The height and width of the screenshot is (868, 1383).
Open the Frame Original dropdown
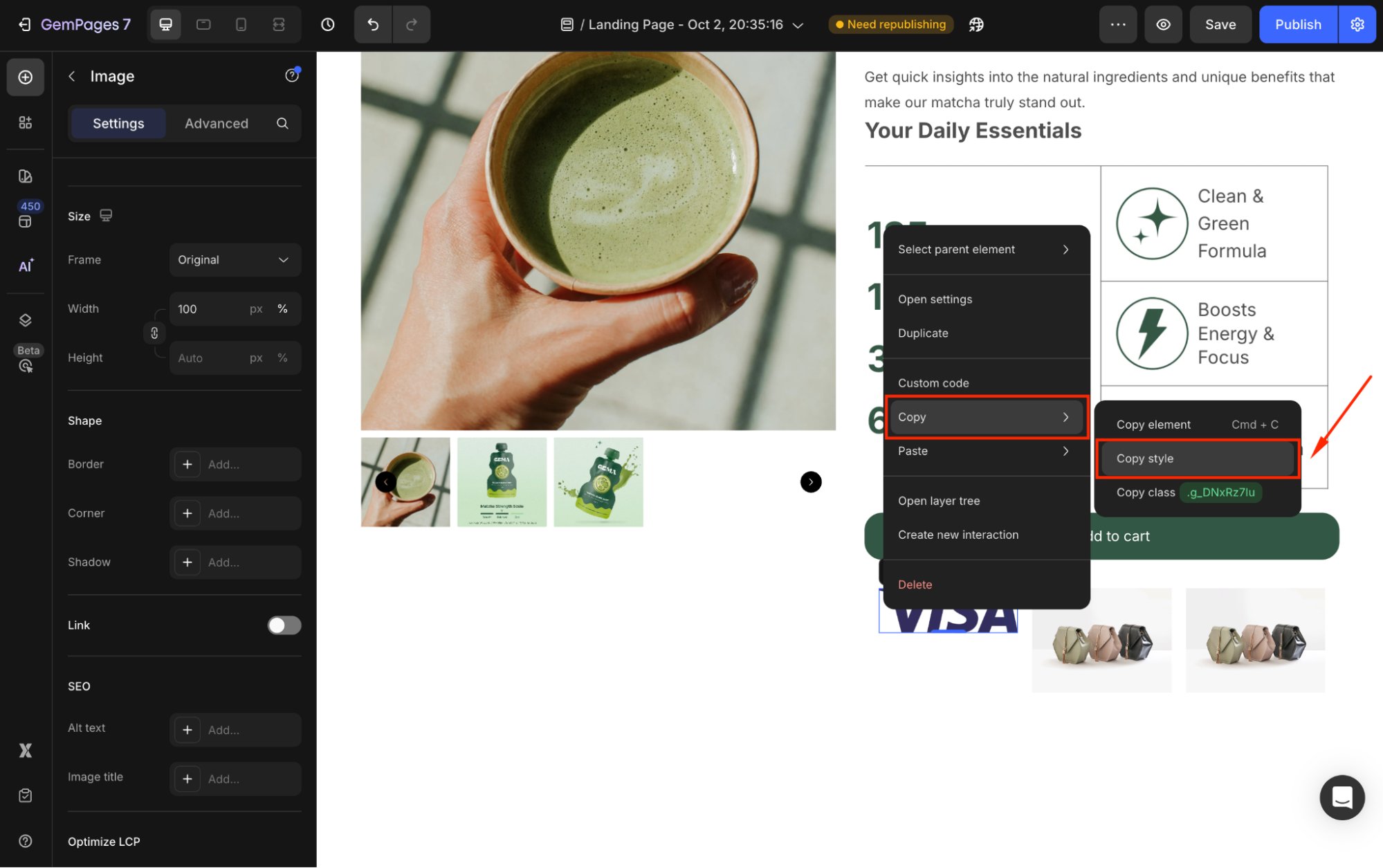(x=235, y=260)
